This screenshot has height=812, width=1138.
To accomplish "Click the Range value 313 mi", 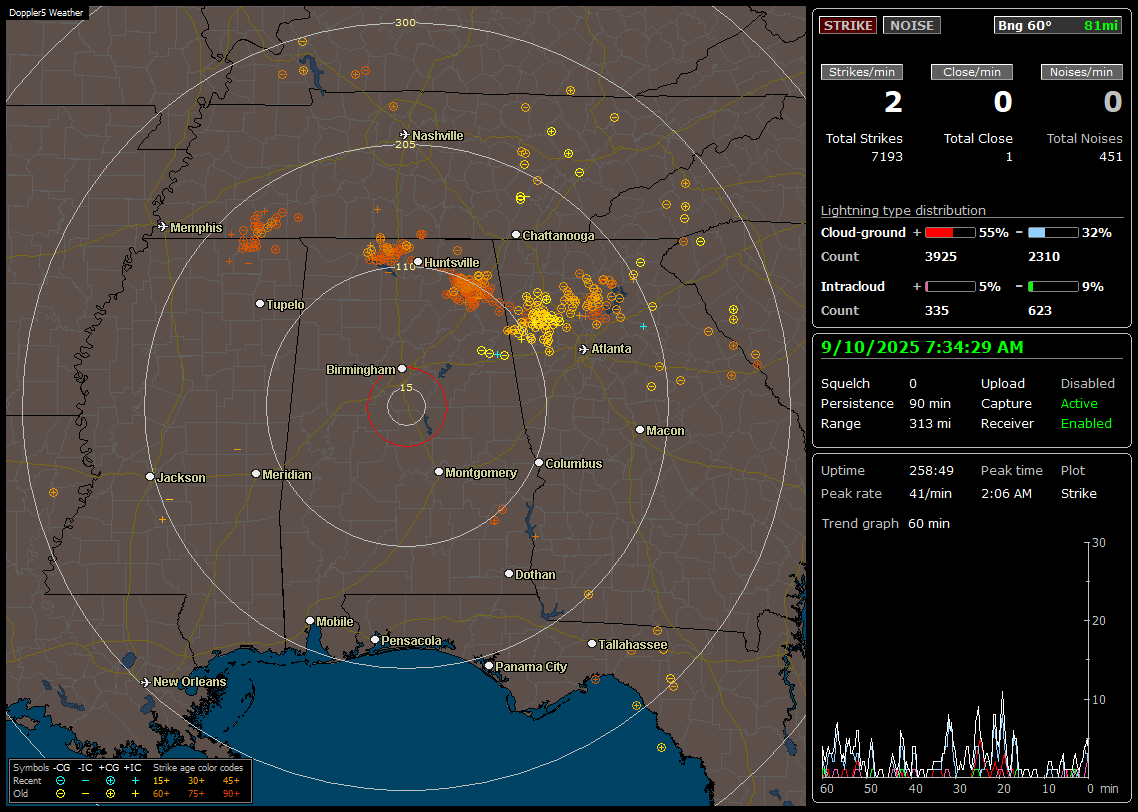I will 930,424.
